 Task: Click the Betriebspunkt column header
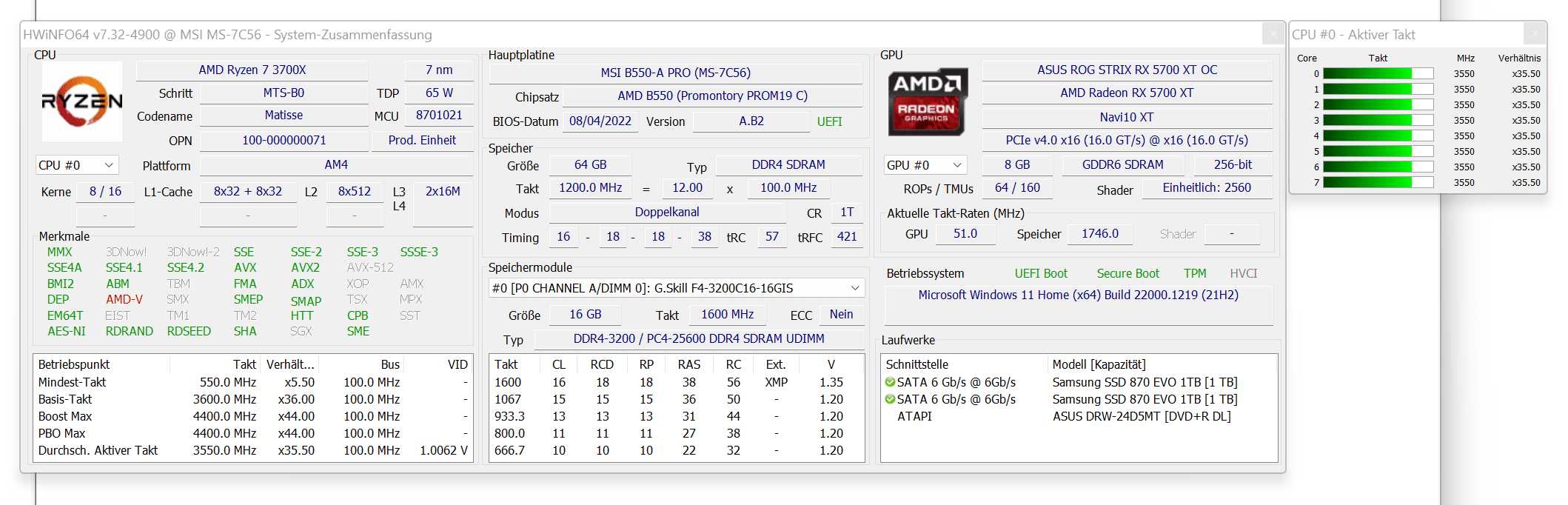pyautogui.click(x=102, y=364)
